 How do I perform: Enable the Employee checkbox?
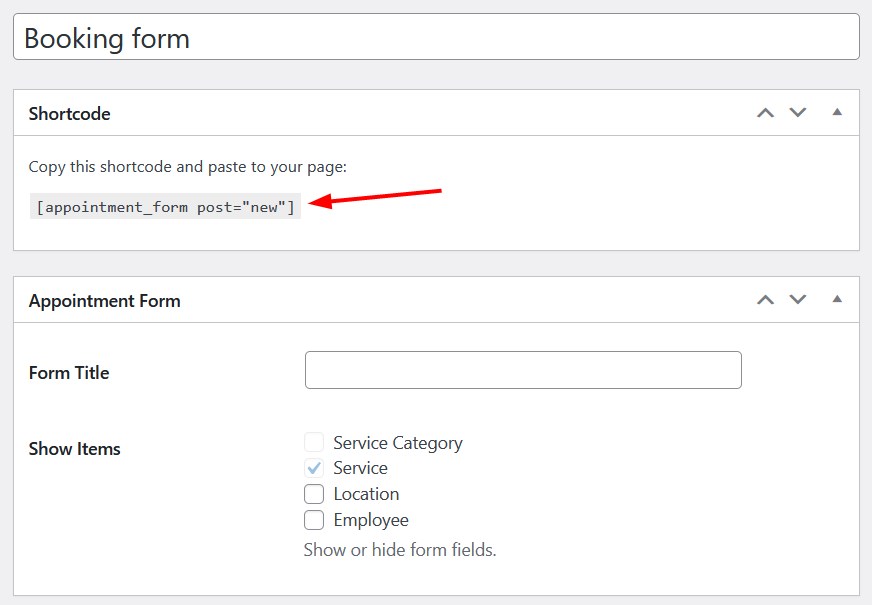[x=314, y=520]
